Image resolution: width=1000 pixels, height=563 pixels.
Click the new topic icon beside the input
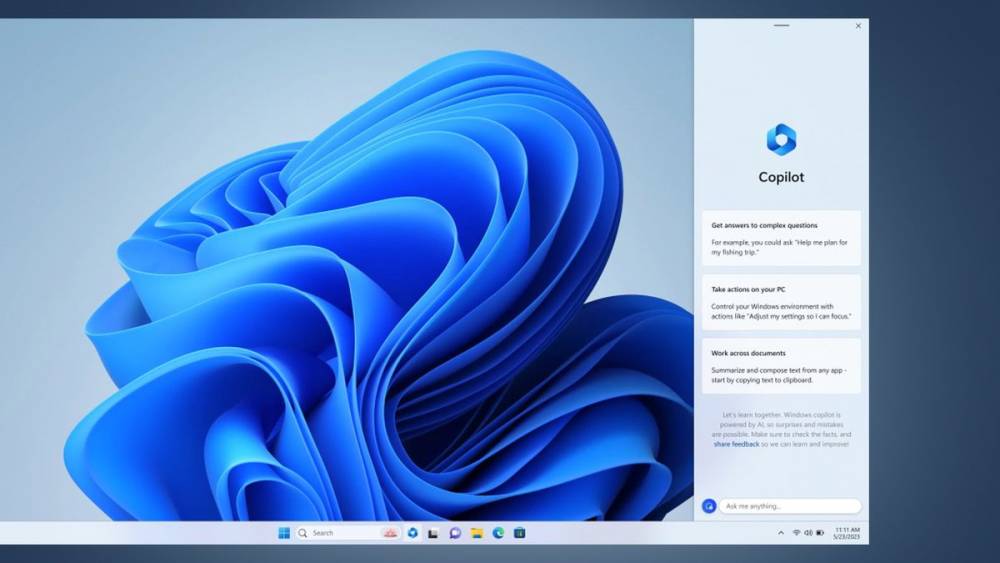[x=709, y=506]
